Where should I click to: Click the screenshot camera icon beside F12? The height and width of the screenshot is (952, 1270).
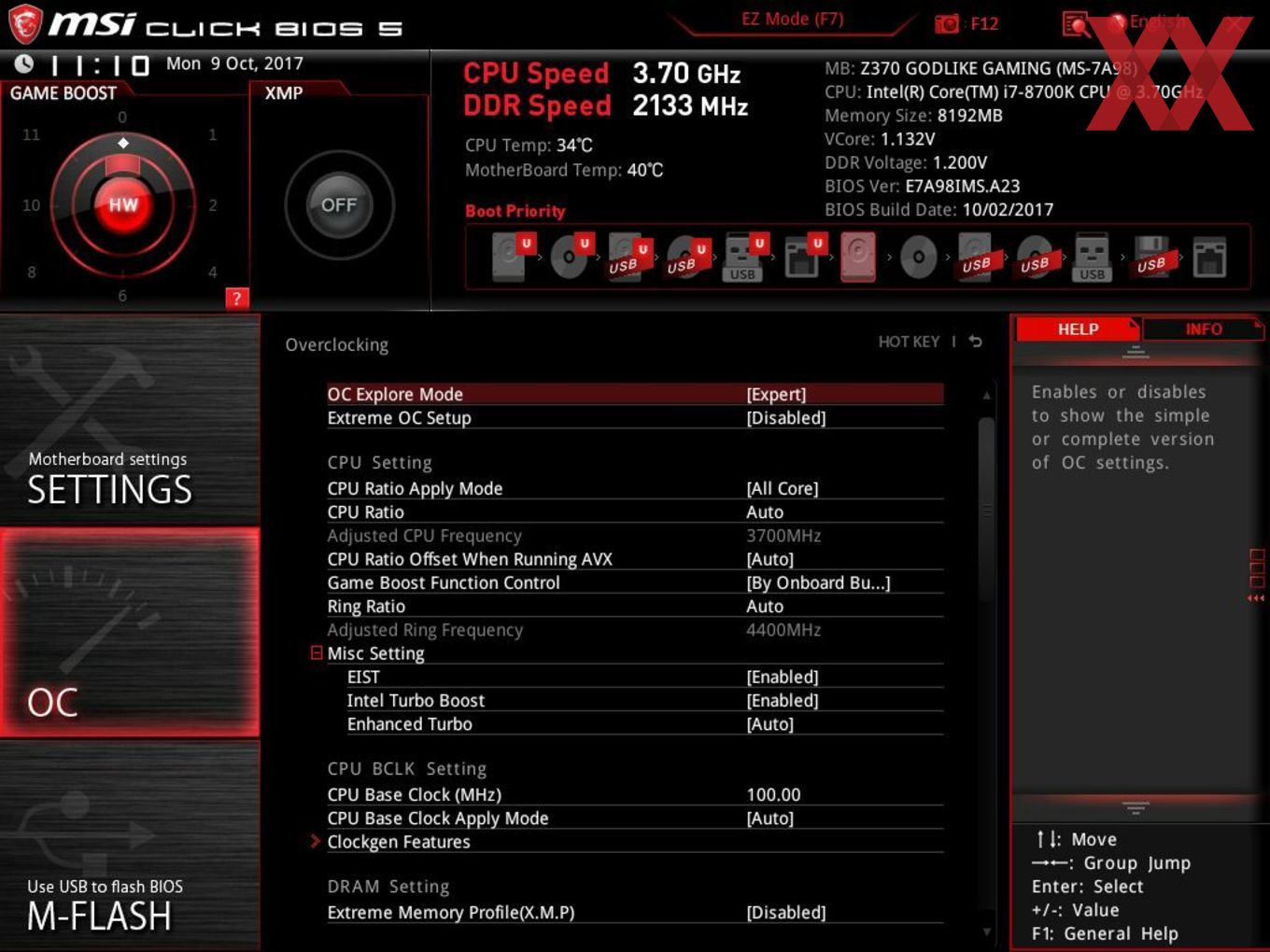pyautogui.click(x=947, y=23)
